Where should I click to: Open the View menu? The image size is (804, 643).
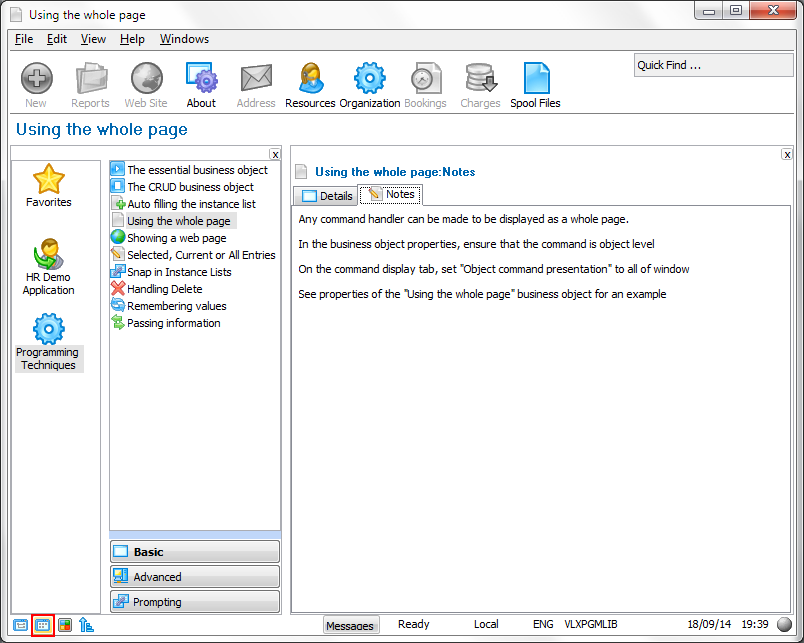click(x=93, y=39)
